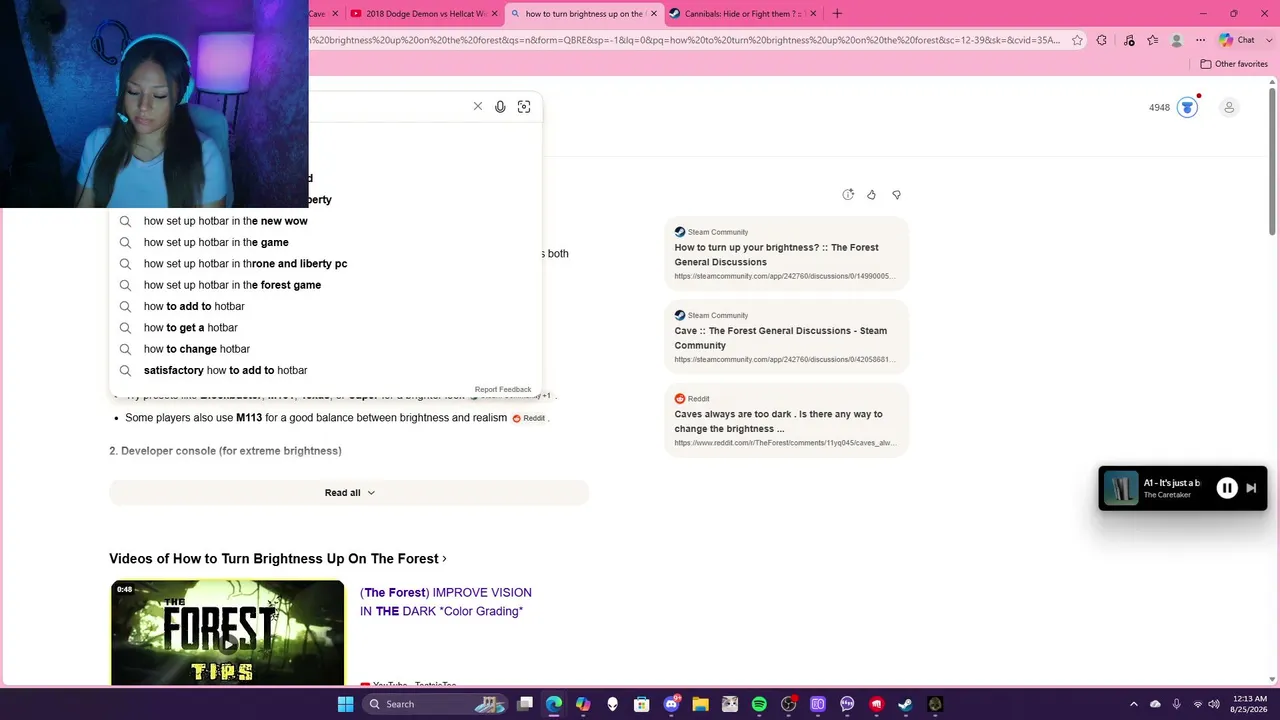The height and width of the screenshot is (720, 1280).
Task: Open OBS Studio from the taskbar
Action: [x=788, y=704]
